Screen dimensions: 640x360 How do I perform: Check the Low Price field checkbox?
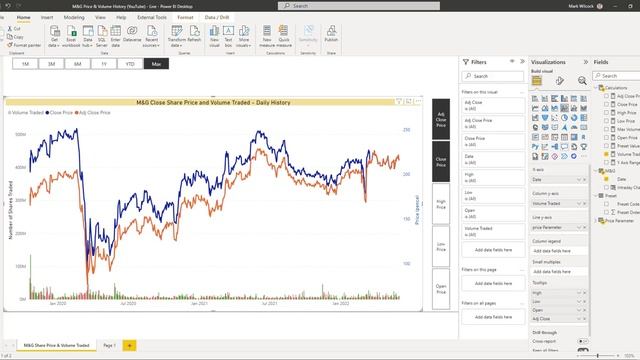(606, 121)
